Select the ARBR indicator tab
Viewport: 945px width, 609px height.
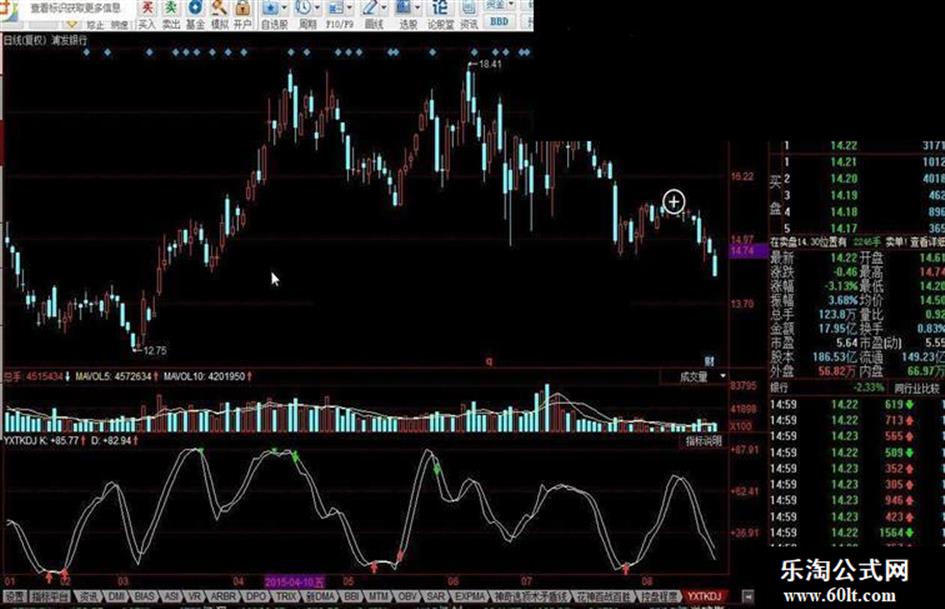pyautogui.click(x=223, y=596)
